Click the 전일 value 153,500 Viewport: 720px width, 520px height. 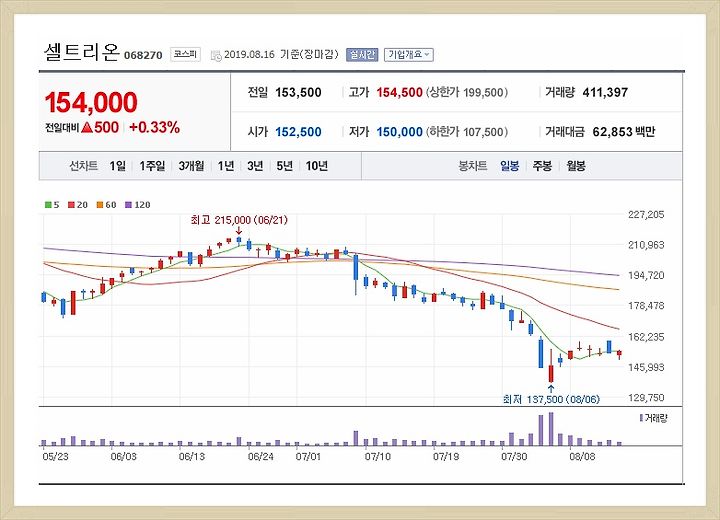(298, 92)
